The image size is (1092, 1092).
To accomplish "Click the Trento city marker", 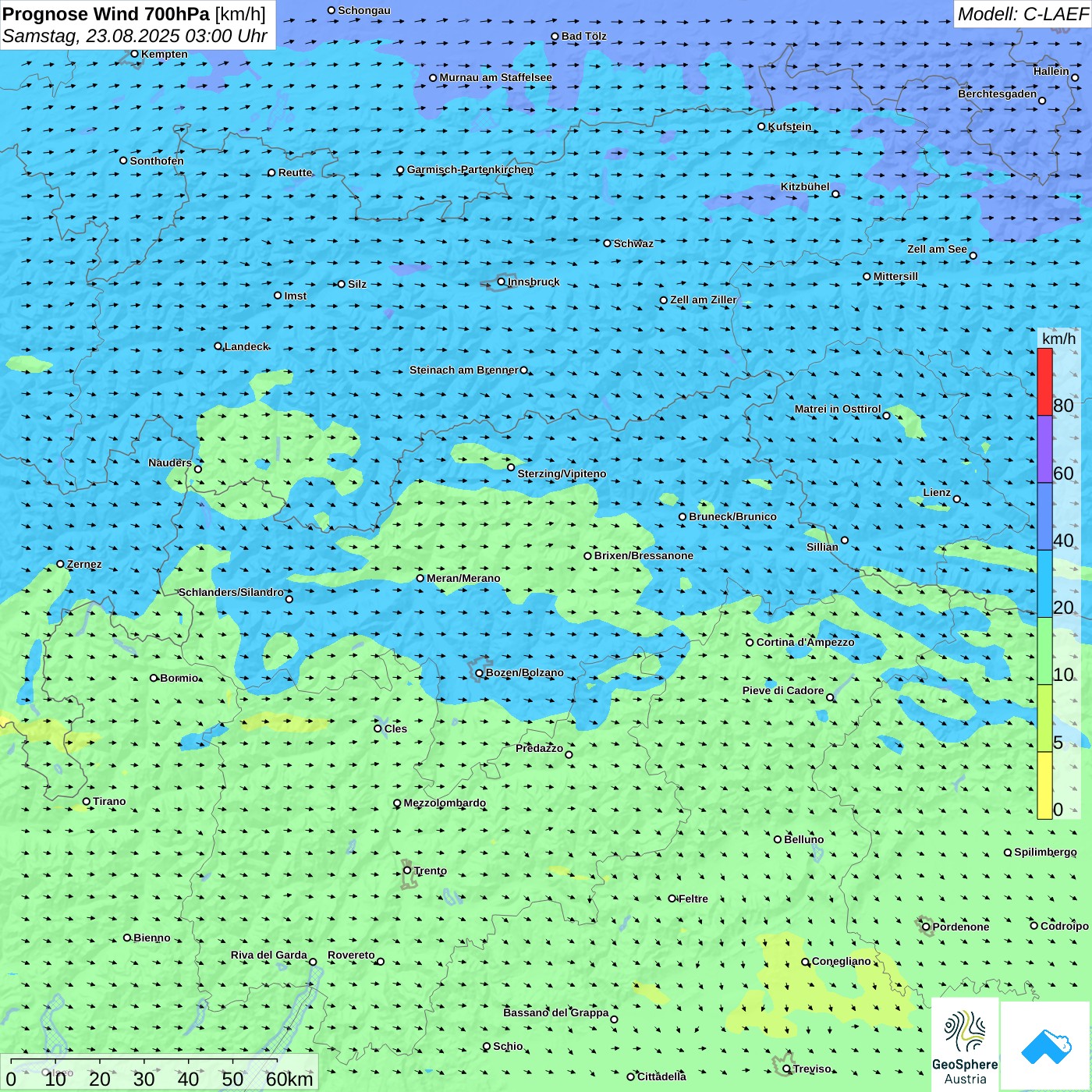I will point(407,870).
